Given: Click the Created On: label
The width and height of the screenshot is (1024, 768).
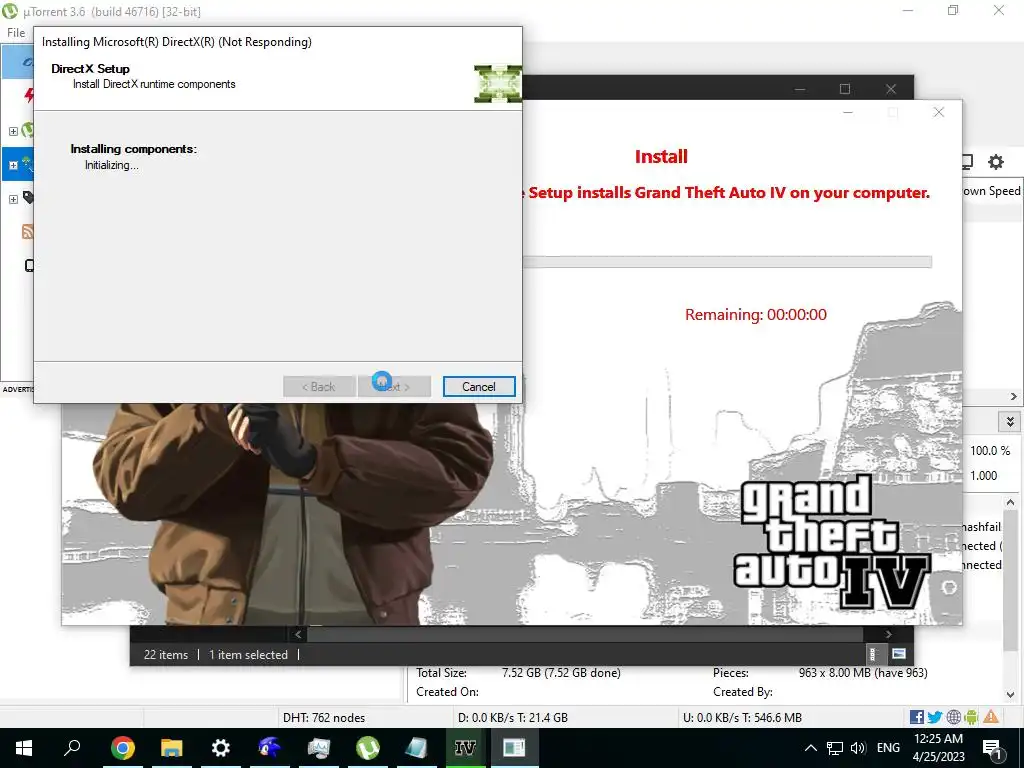Looking at the screenshot, I should point(447,692).
